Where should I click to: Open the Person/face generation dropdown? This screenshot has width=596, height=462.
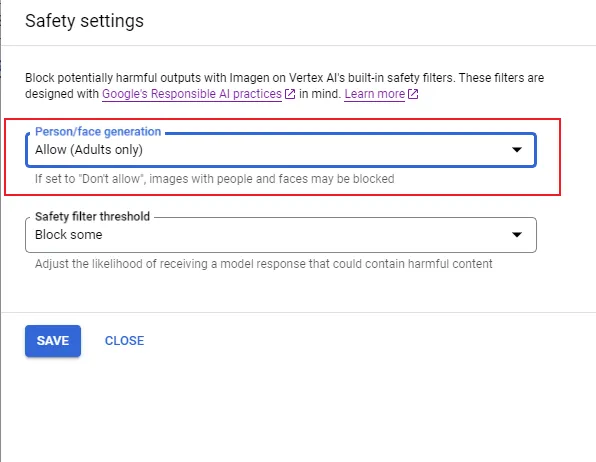click(281, 150)
